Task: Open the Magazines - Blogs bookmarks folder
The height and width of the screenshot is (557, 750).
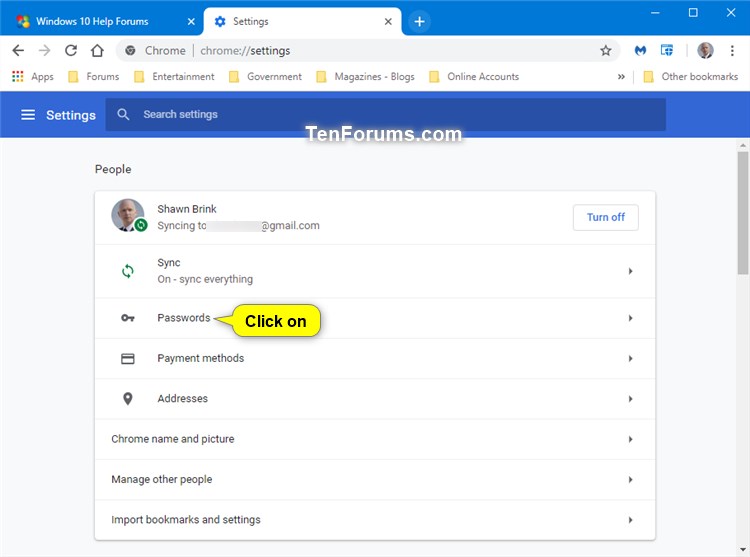Action: [365, 76]
